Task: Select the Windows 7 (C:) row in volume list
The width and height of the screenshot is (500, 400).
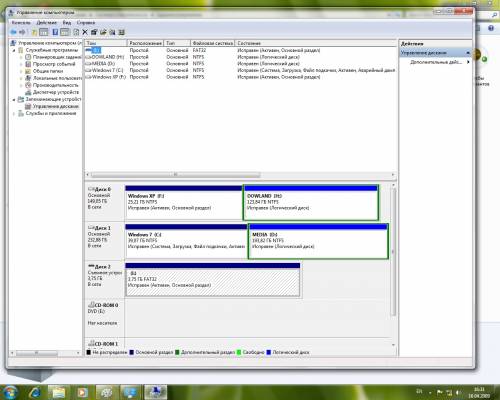Action: (241, 70)
